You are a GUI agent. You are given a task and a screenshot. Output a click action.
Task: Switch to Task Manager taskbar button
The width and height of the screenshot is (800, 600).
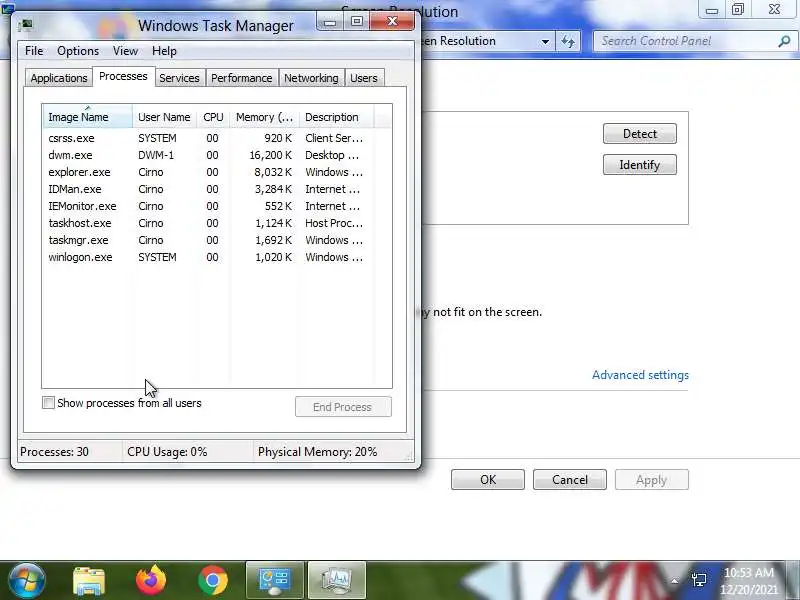[x=337, y=580]
